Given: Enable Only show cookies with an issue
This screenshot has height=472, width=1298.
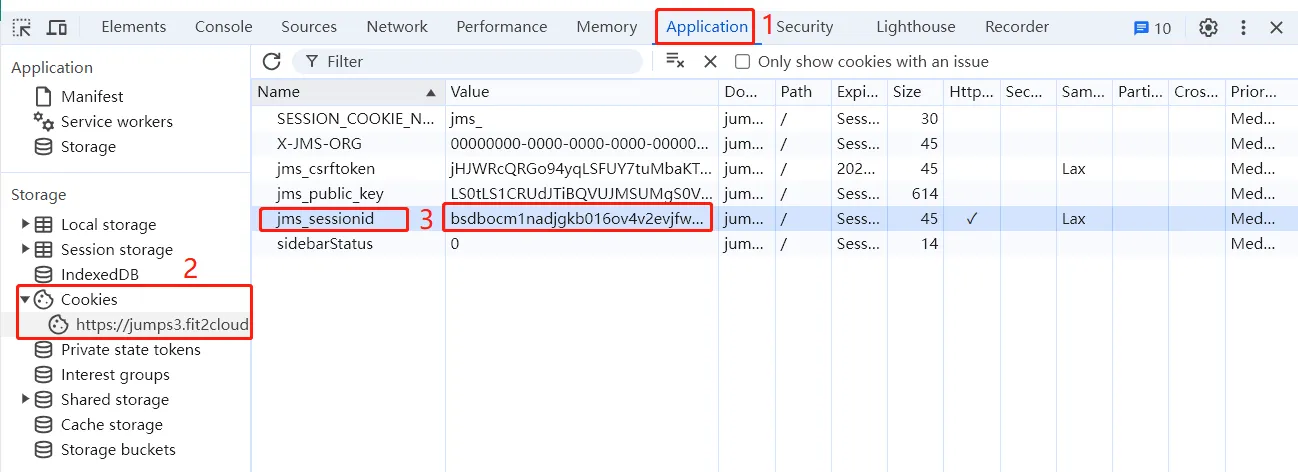Looking at the screenshot, I should tap(742, 62).
